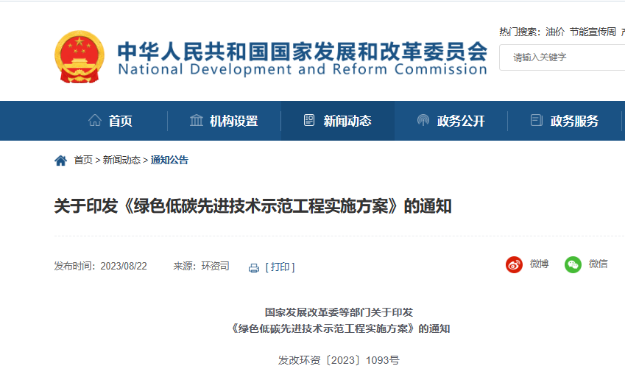Click the national emblem logo

79,57
